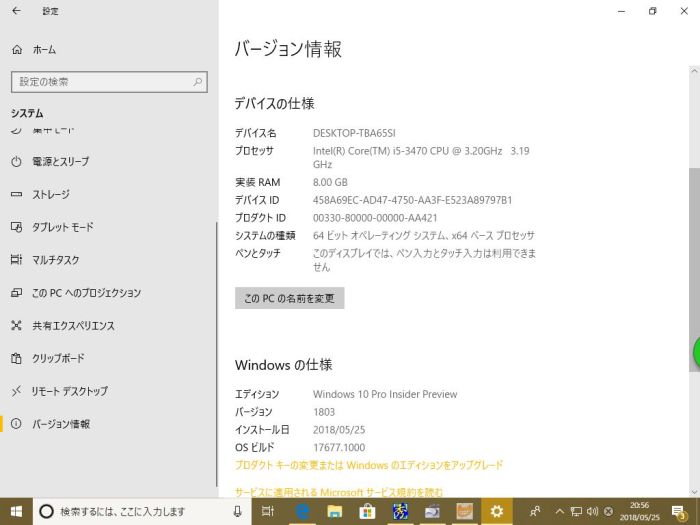700x525 pixels.
Task: Open ホーム (Home) in Settings sidebar
Action: click(44, 49)
